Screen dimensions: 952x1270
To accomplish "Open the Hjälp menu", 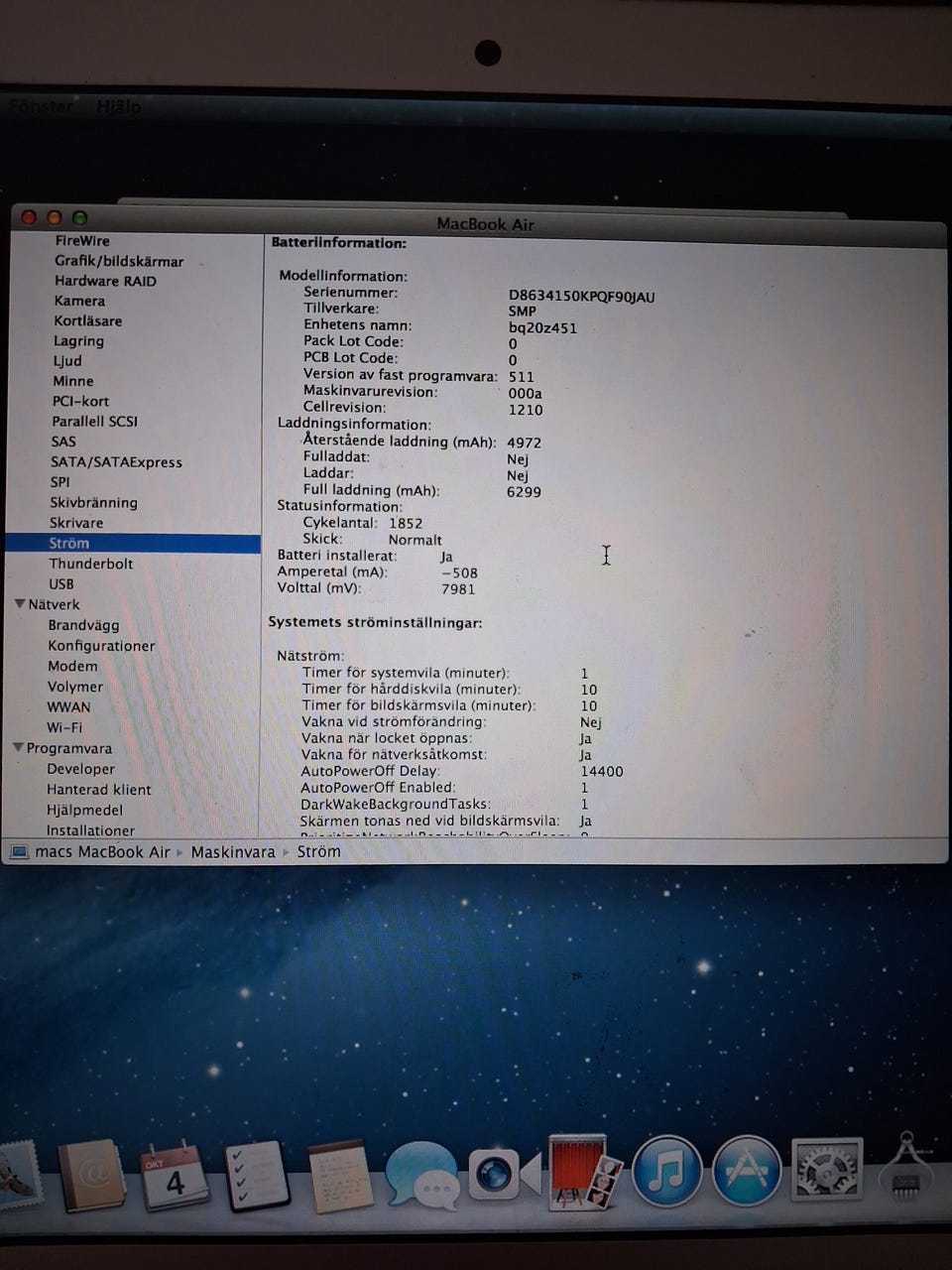I will 119,106.
